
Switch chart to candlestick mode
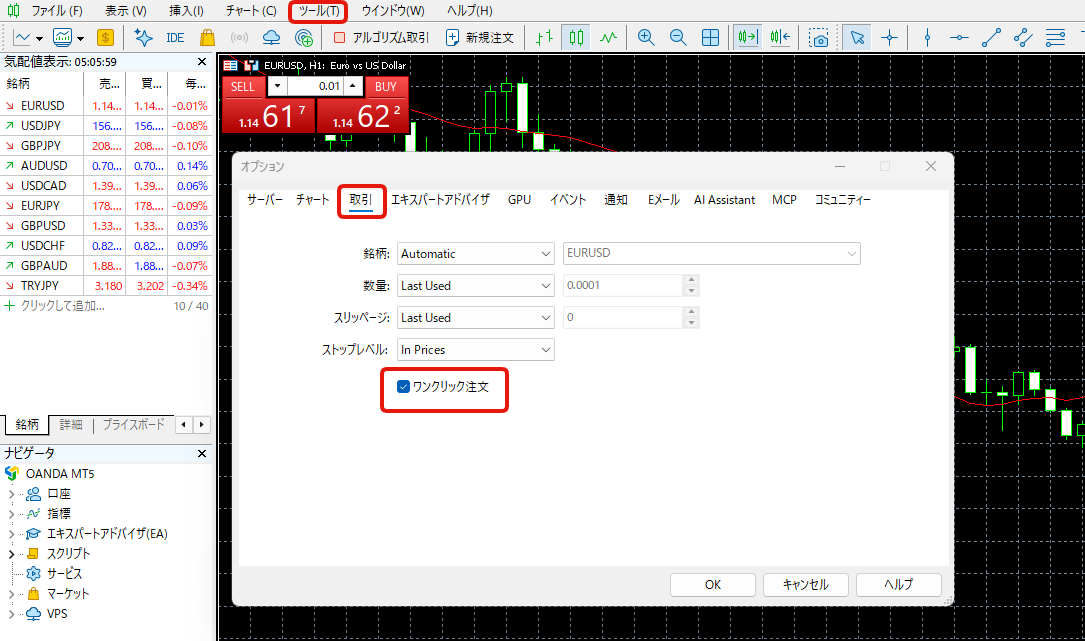click(576, 37)
